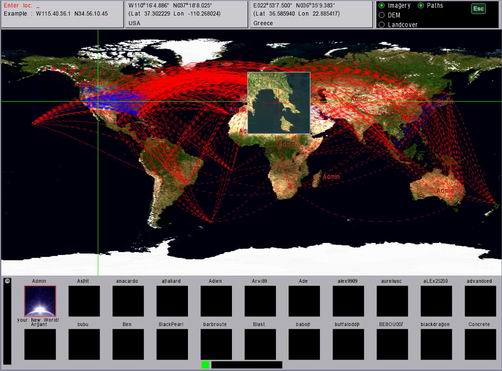Open the BlackPearl world thumbnail
Image resolution: width=502 pixels, height=371 pixels.
172,344
